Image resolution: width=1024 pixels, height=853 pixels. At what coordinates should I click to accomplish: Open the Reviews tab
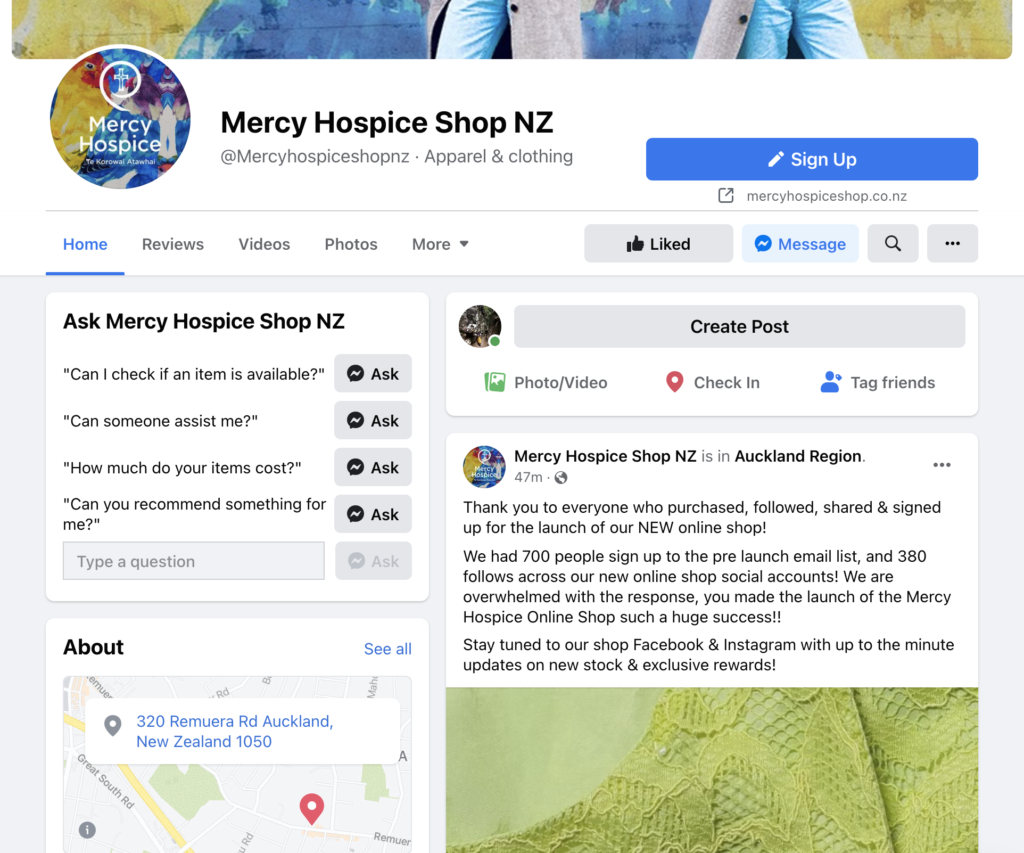tap(173, 244)
